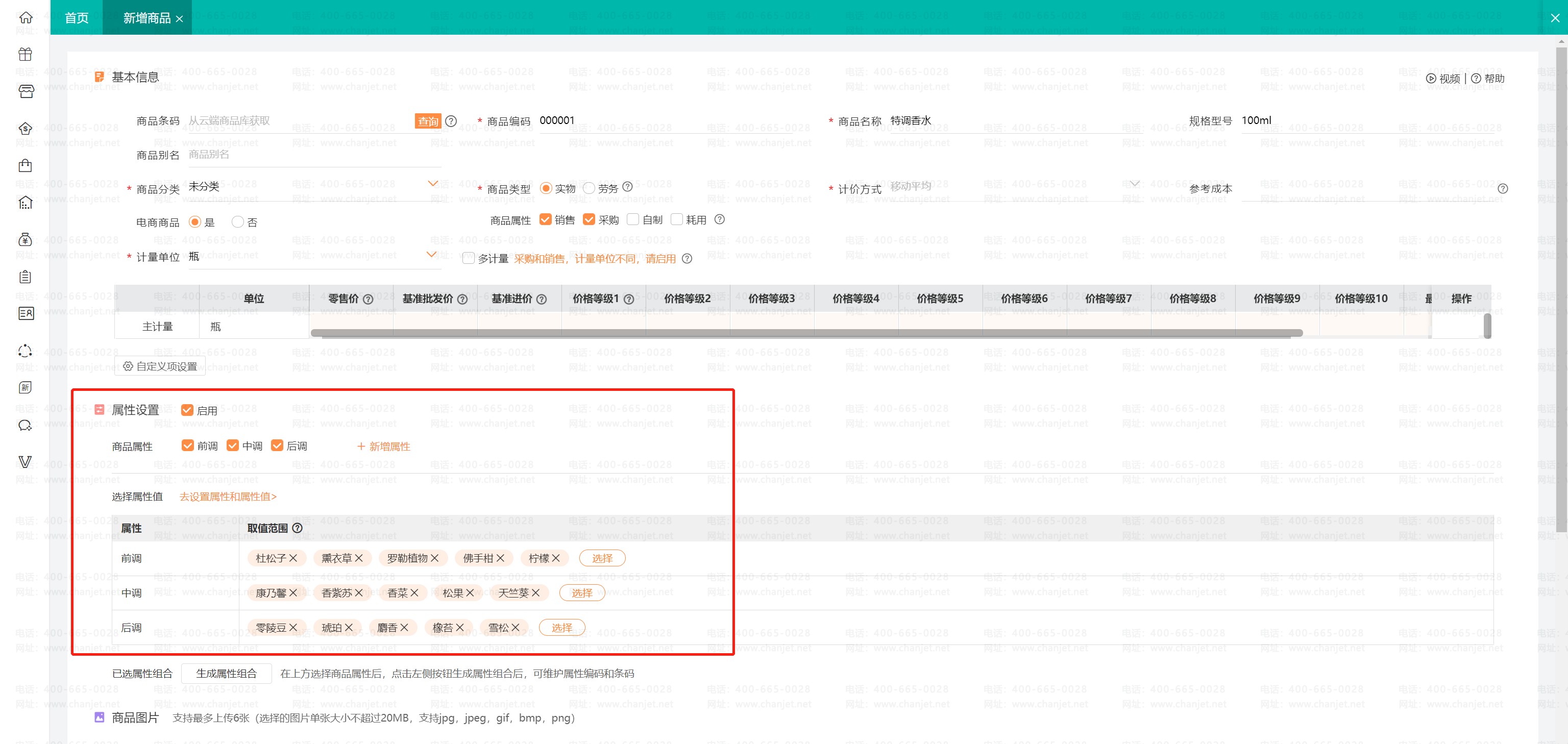Uncheck 中调 attribute checkbox

[x=233, y=445]
